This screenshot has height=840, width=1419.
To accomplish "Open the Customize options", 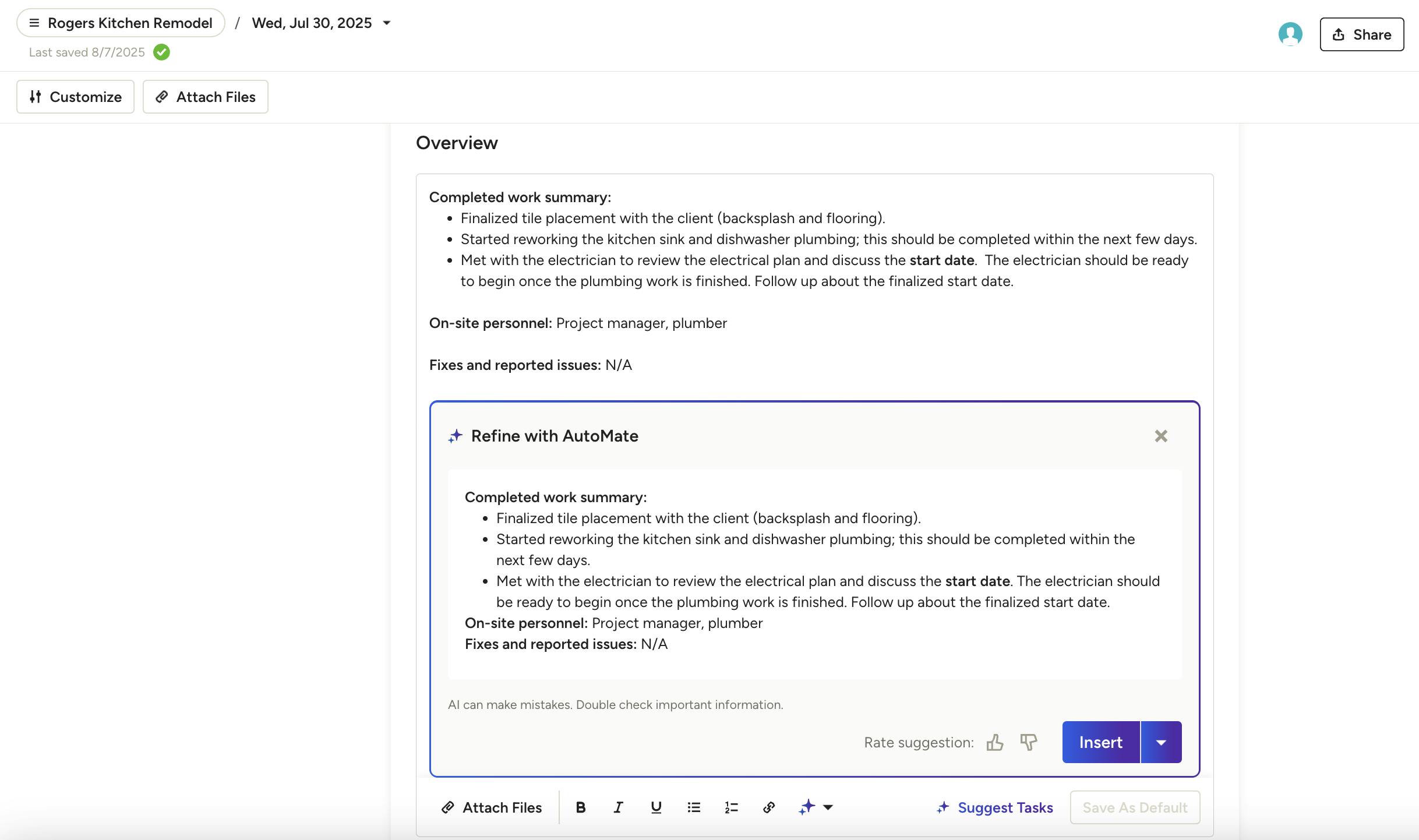I will click(x=75, y=97).
